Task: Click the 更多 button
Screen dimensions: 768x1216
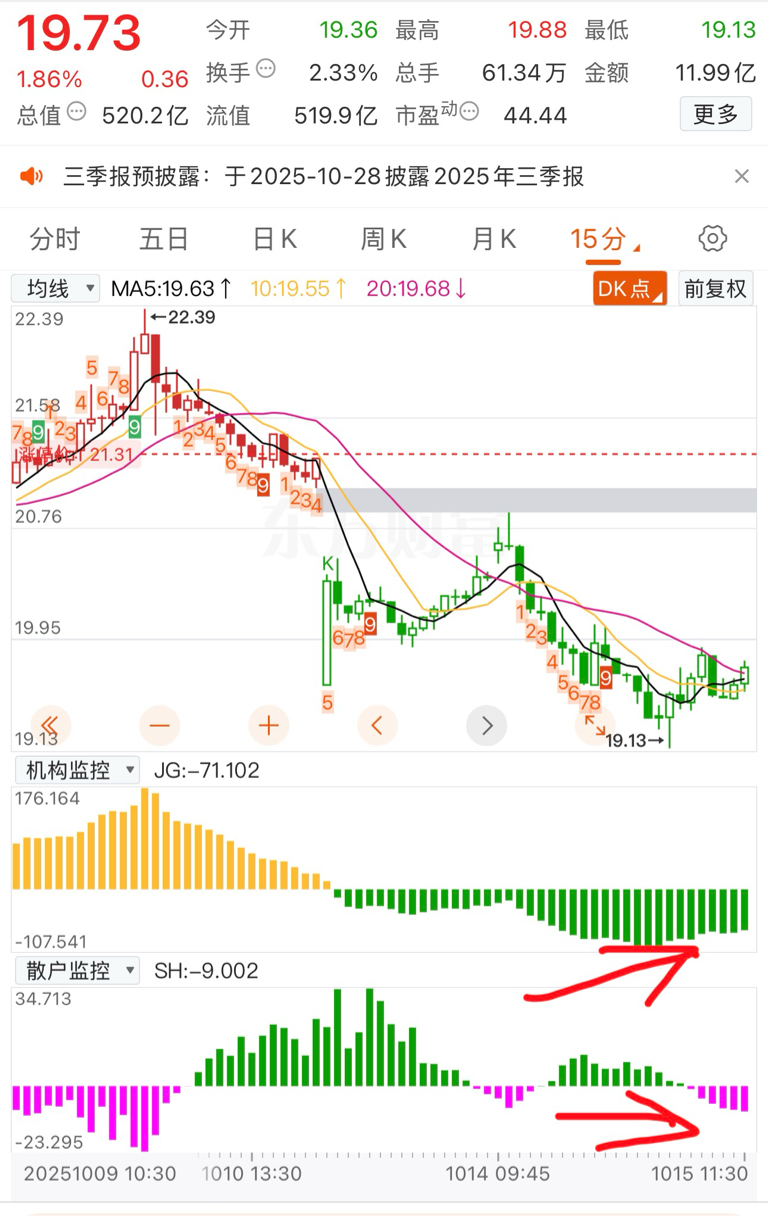Action: (715, 114)
